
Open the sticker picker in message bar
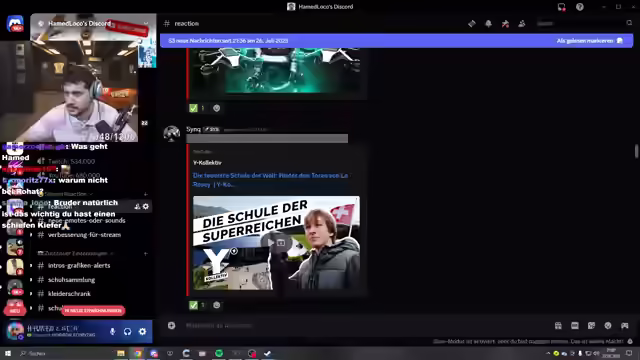591,325
